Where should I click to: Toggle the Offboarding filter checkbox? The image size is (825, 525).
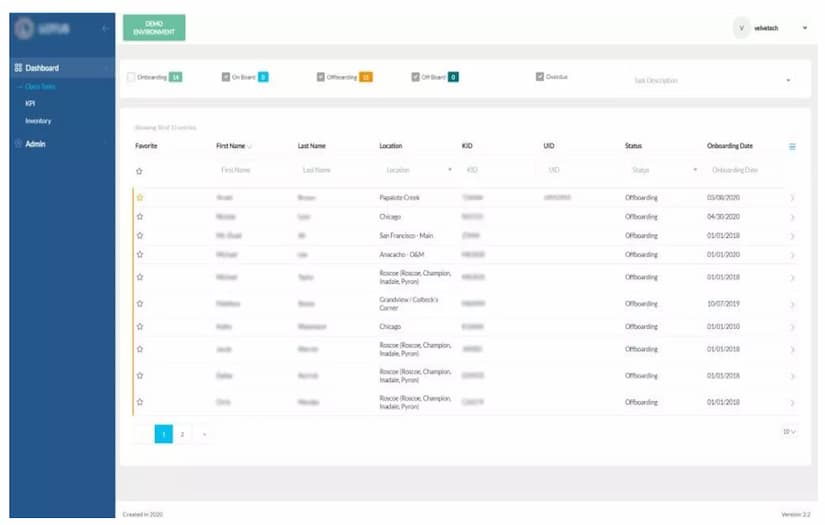320,77
